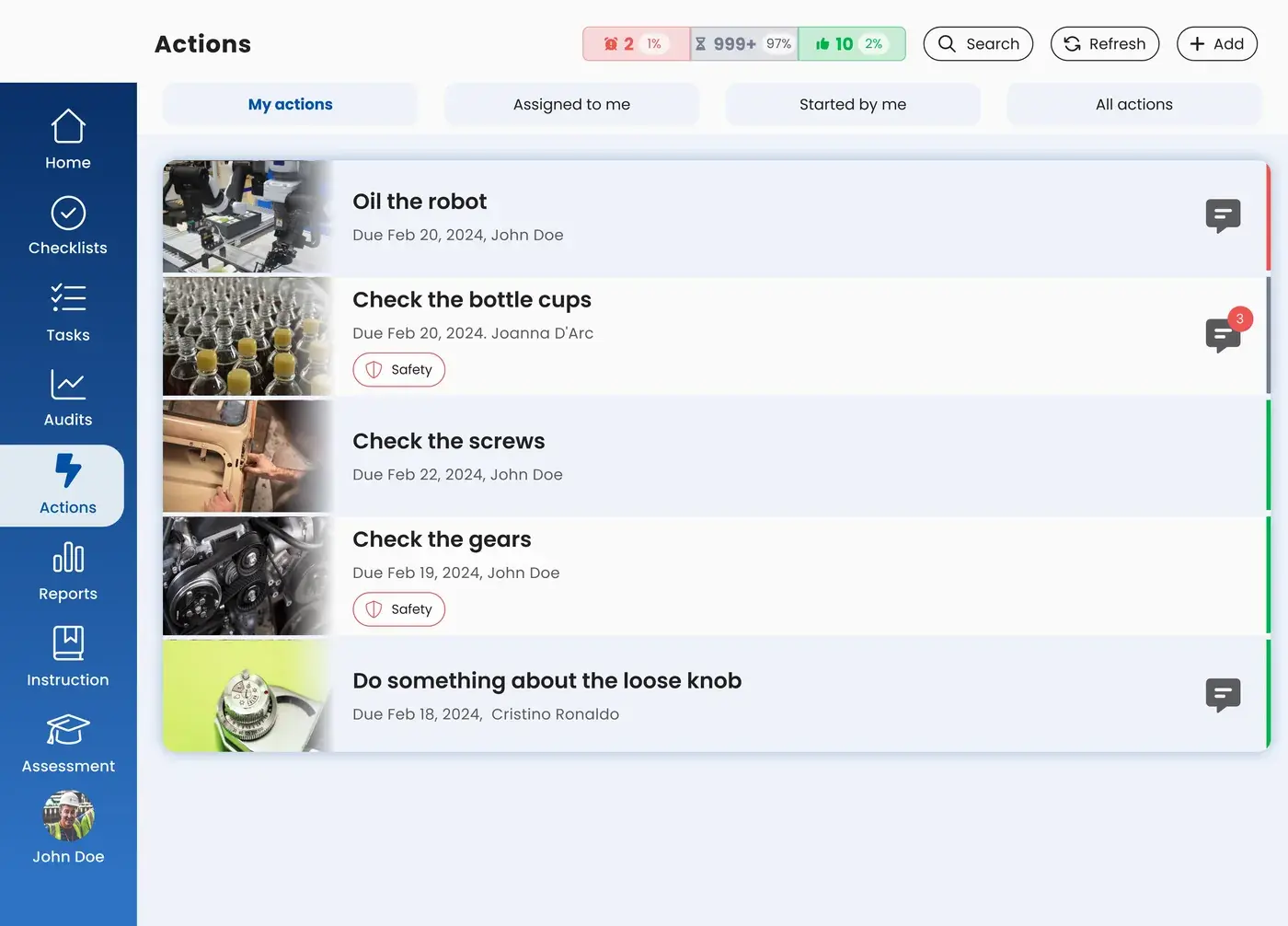Image resolution: width=1288 pixels, height=926 pixels.
Task: Open comments for Oil the robot
Action: (1223, 216)
